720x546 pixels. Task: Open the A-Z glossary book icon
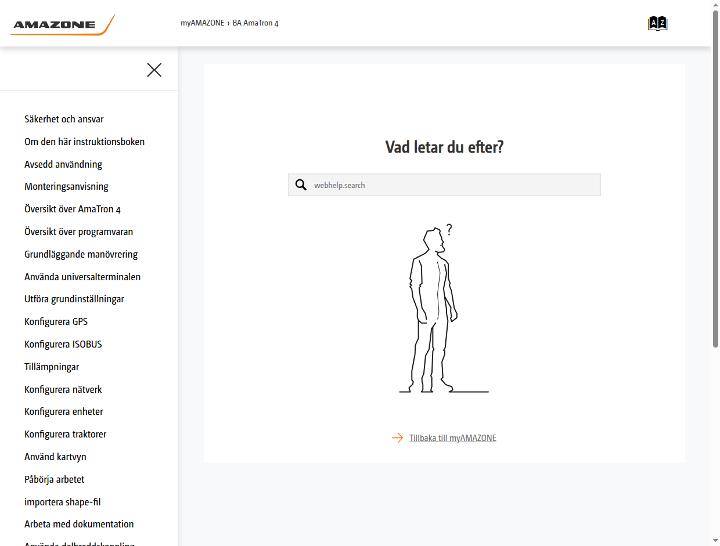click(658, 23)
